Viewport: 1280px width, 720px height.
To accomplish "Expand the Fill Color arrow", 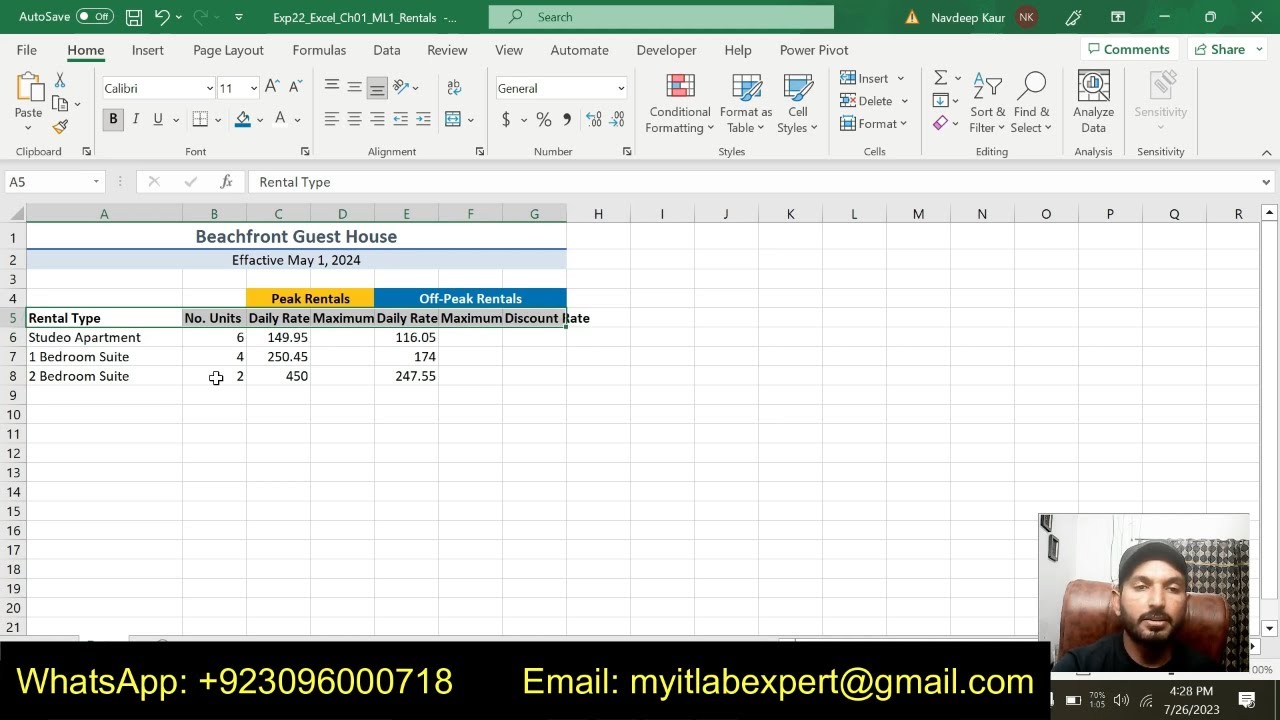I will (x=259, y=119).
